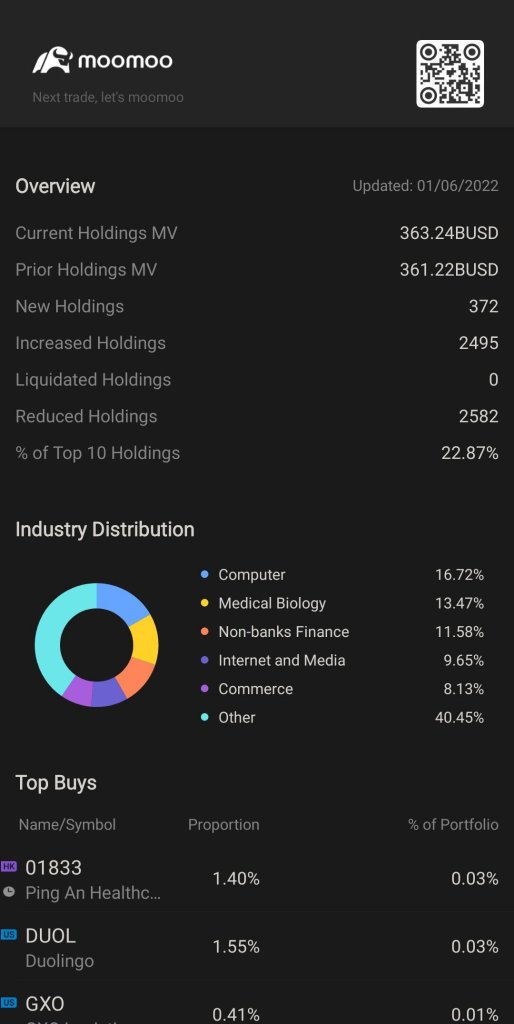Sort by the % of Portfolio column header
Image resolution: width=514 pixels, height=1024 pixels.
[453, 825]
